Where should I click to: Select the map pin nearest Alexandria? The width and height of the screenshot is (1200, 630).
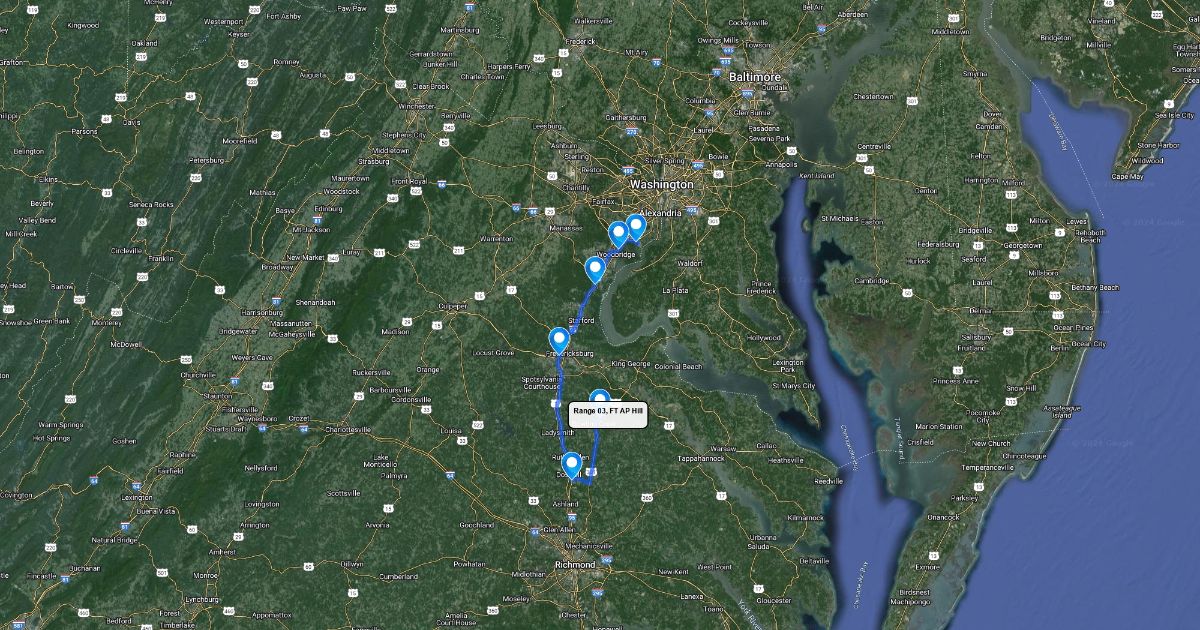pos(635,228)
